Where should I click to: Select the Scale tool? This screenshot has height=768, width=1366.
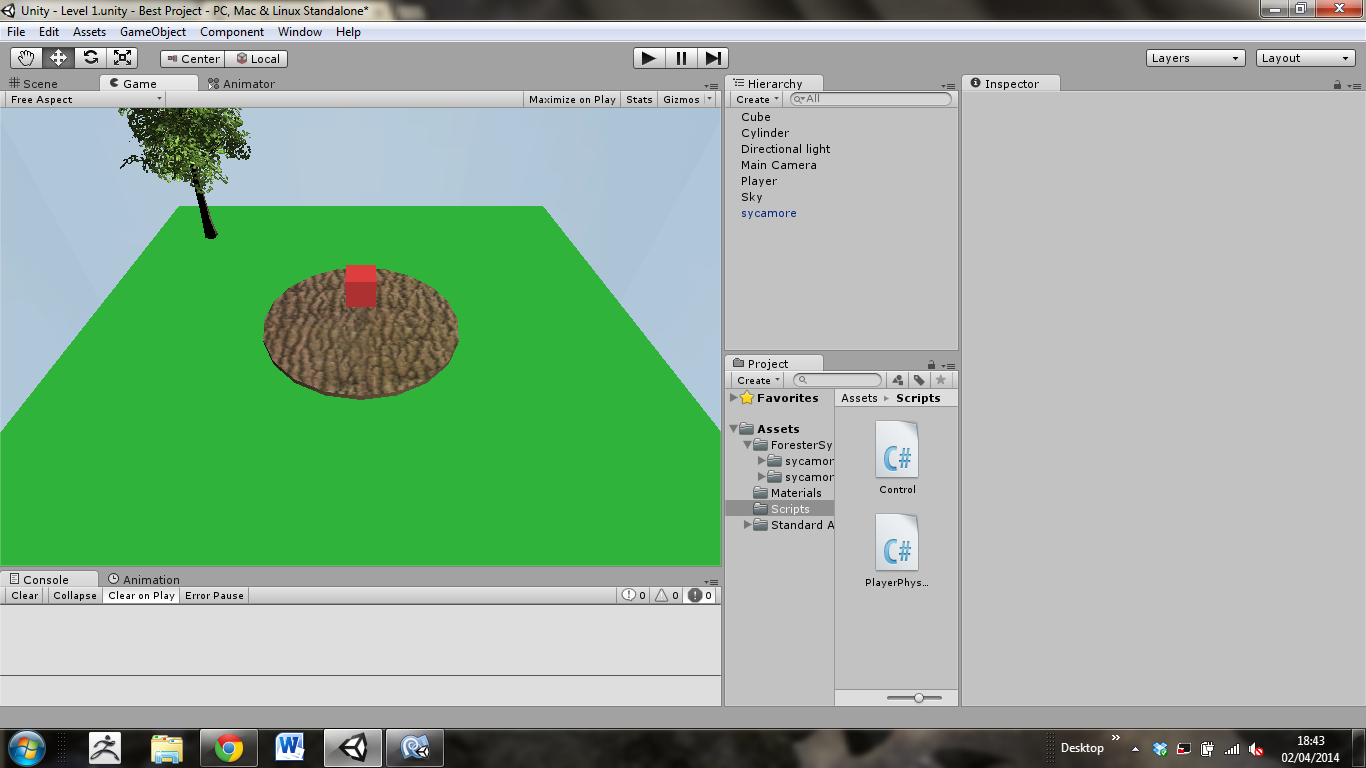click(x=122, y=58)
